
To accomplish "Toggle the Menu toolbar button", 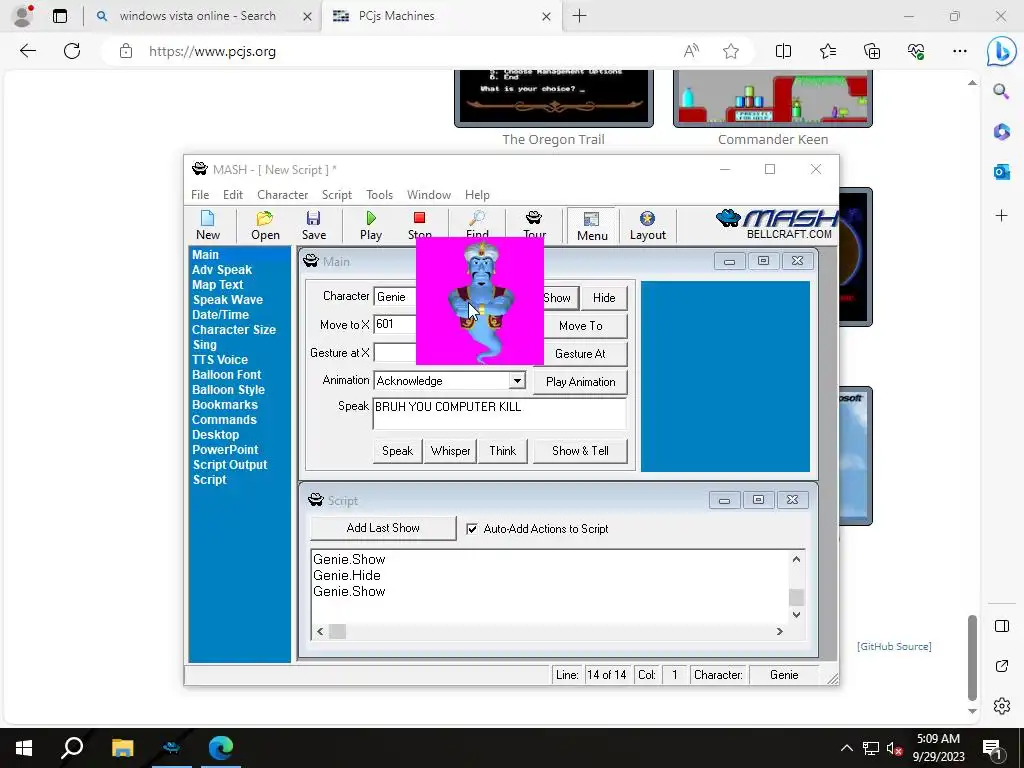I will coord(592,226).
